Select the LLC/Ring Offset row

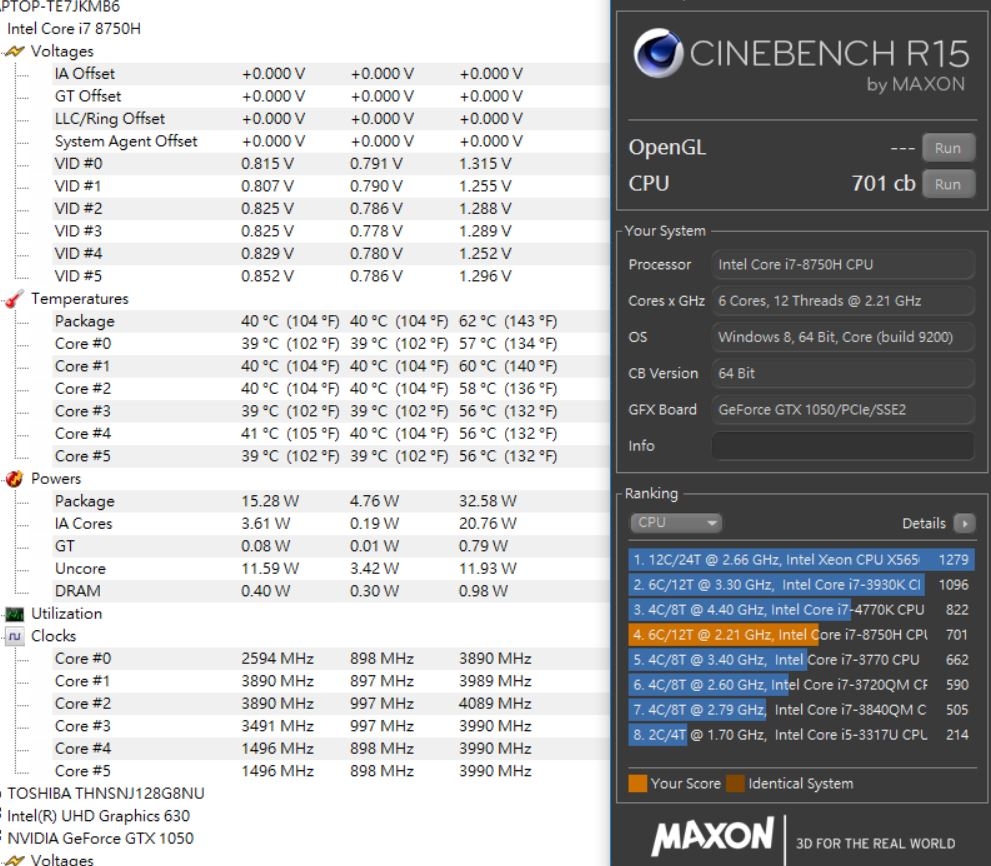330,119
